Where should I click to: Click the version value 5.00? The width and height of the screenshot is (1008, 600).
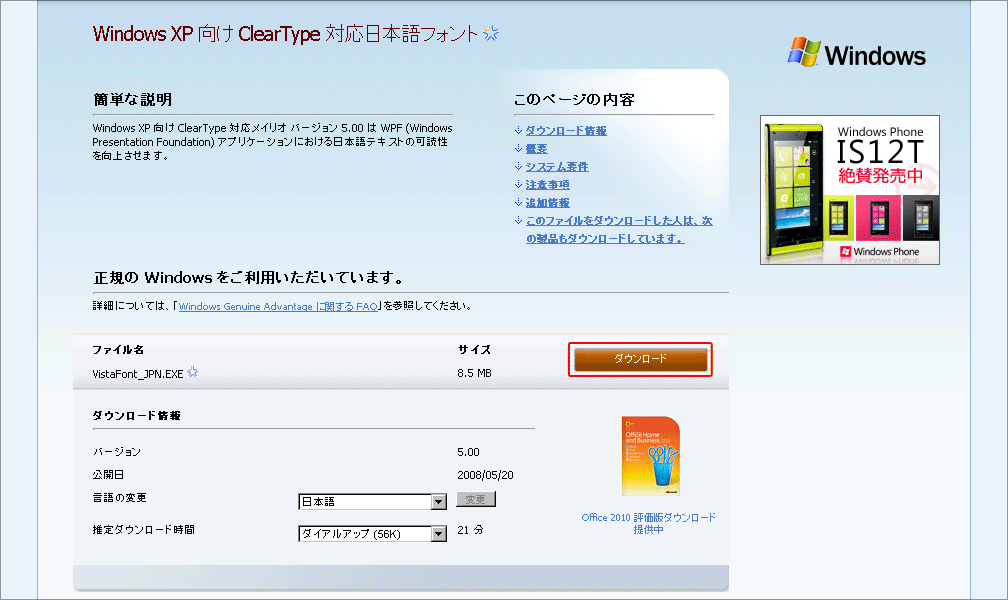468,452
